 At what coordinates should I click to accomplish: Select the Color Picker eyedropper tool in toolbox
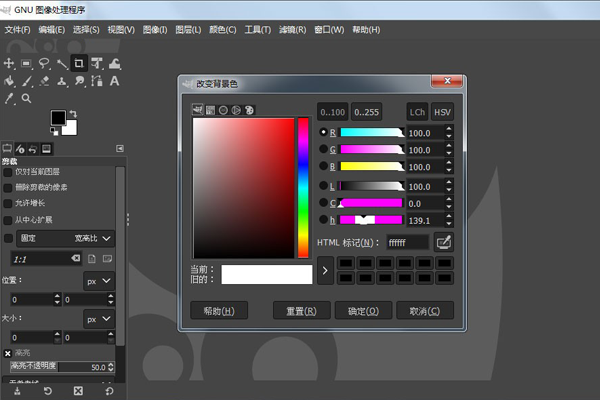pyautogui.click(x=8, y=98)
